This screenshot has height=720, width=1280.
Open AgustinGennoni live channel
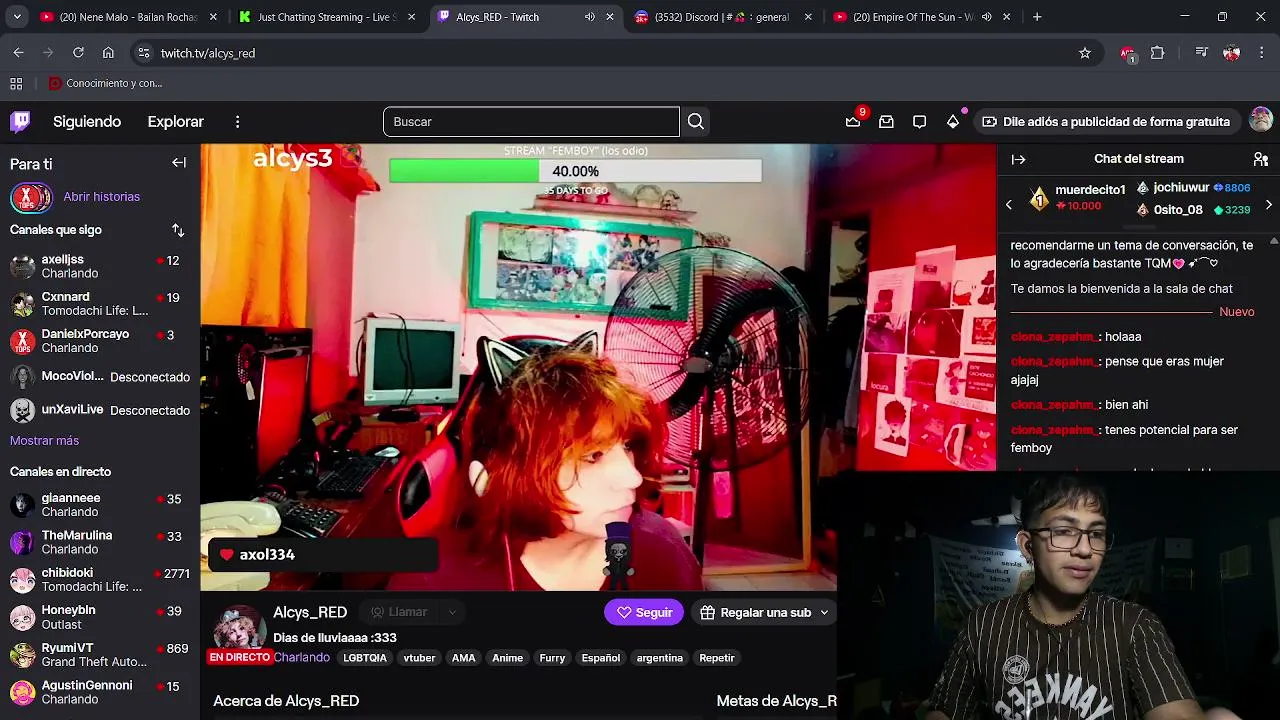100,692
